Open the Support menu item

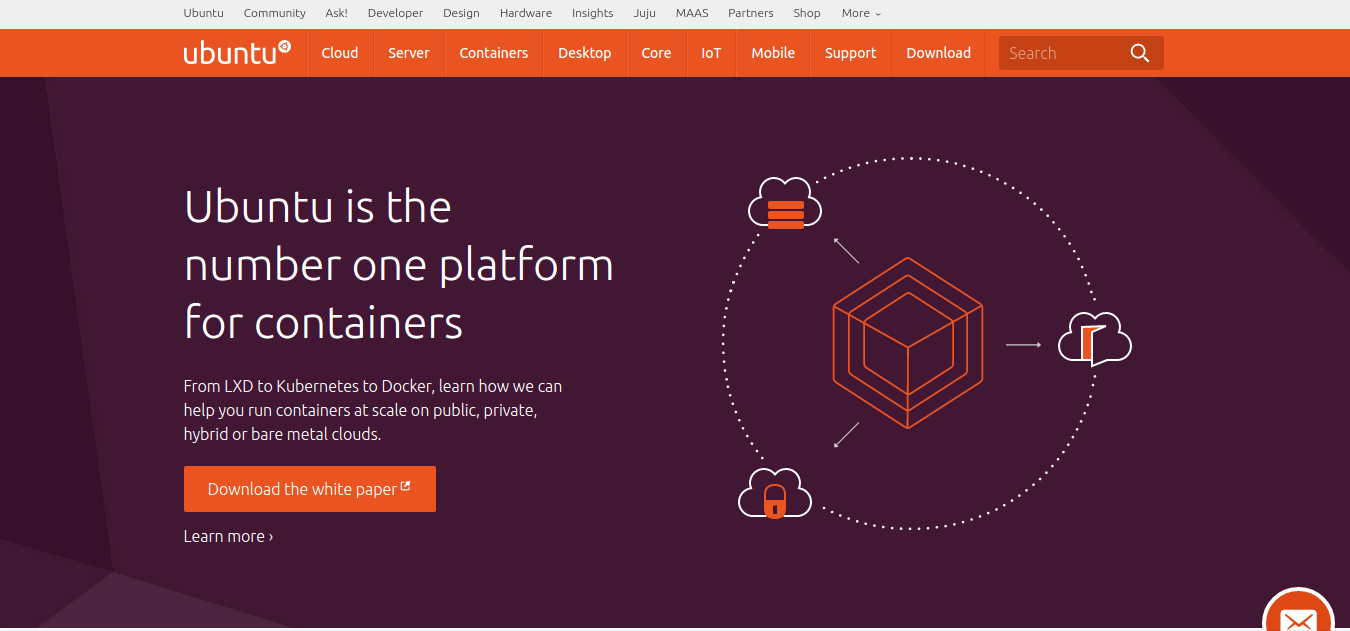850,53
